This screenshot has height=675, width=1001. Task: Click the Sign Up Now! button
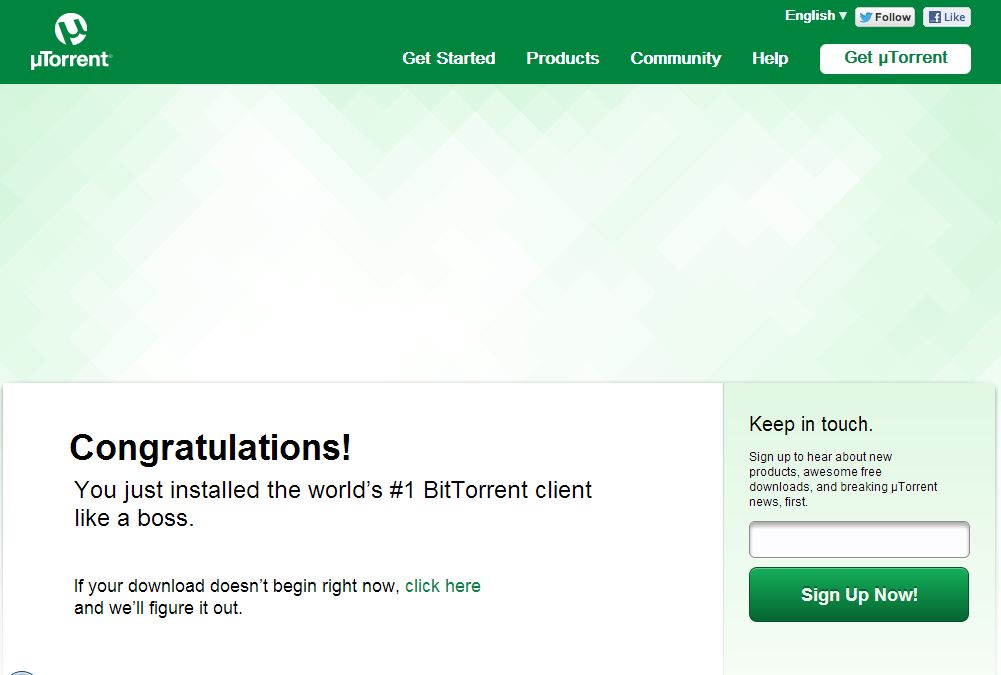859,595
